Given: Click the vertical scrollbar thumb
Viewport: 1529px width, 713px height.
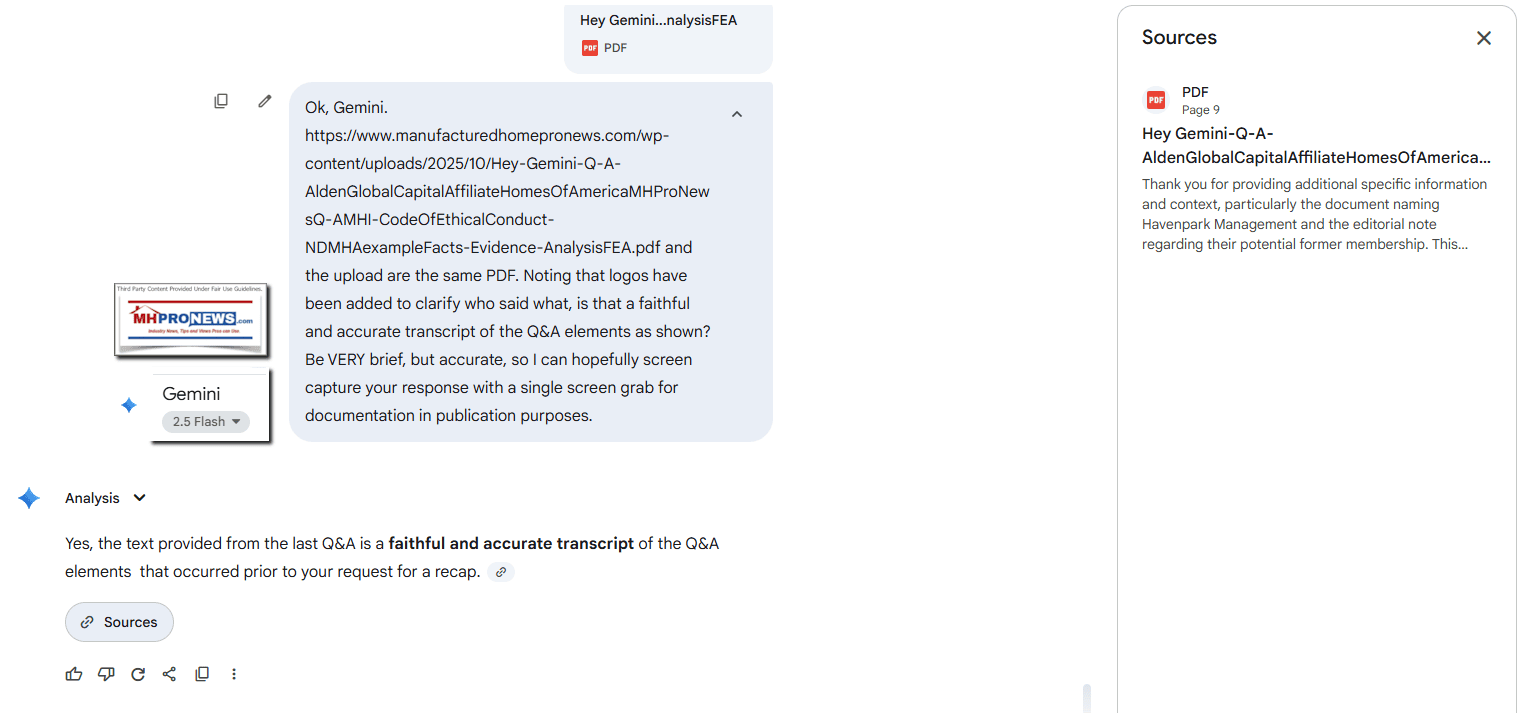Looking at the screenshot, I should click(x=1087, y=697).
